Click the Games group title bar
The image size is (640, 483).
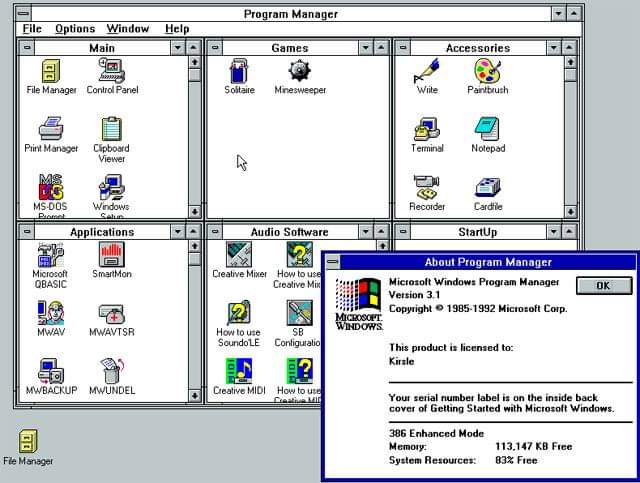point(290,48)
